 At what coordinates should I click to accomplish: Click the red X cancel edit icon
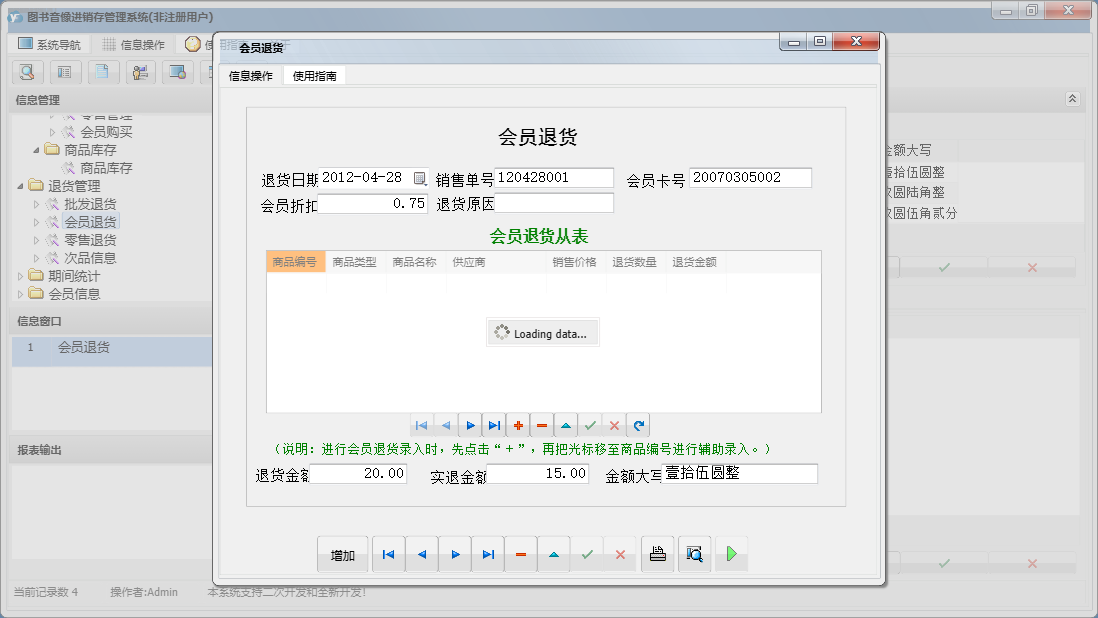[x=614, y=425]
